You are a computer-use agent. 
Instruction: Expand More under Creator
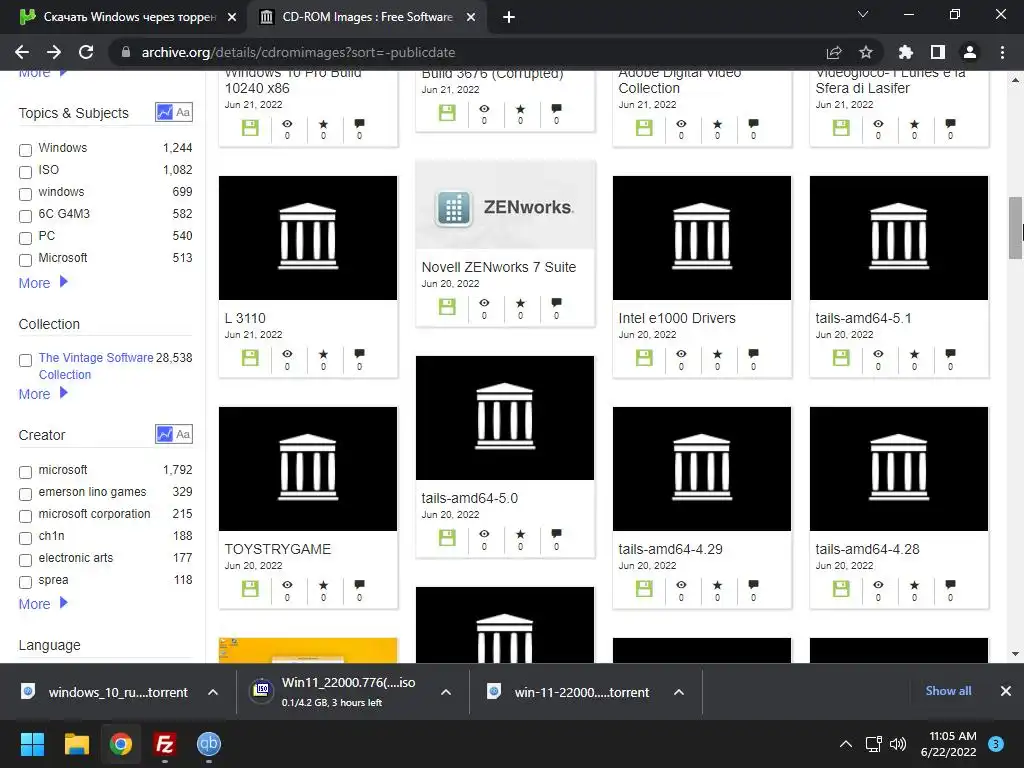[x=43, y=604]
